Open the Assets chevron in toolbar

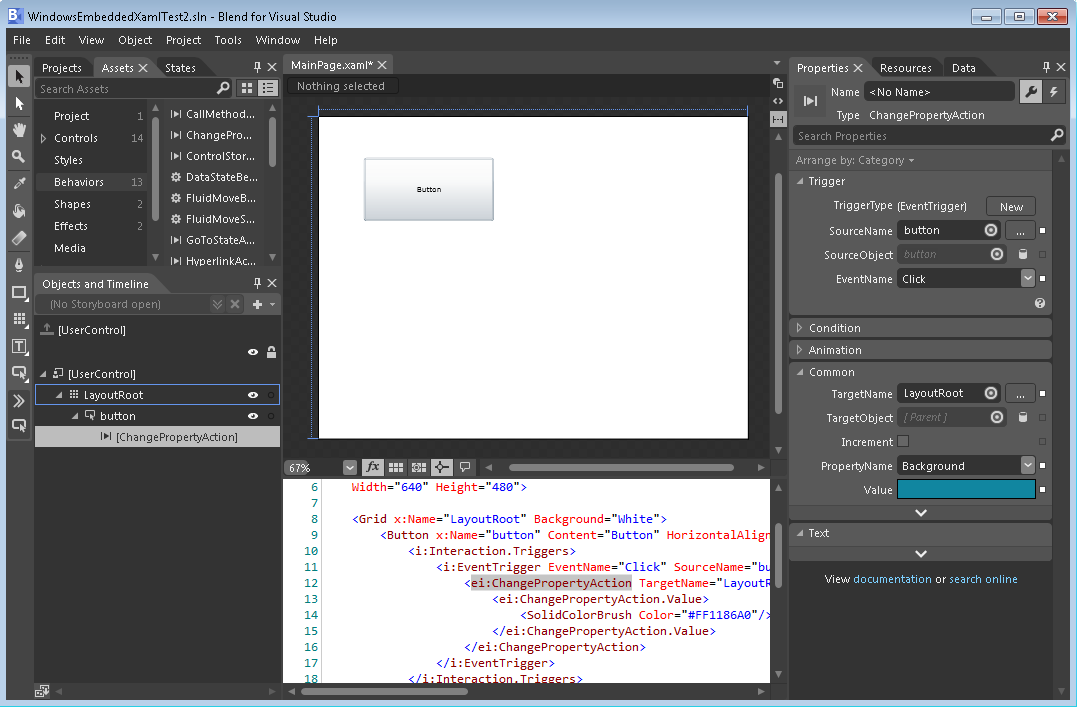click(19, 401)
